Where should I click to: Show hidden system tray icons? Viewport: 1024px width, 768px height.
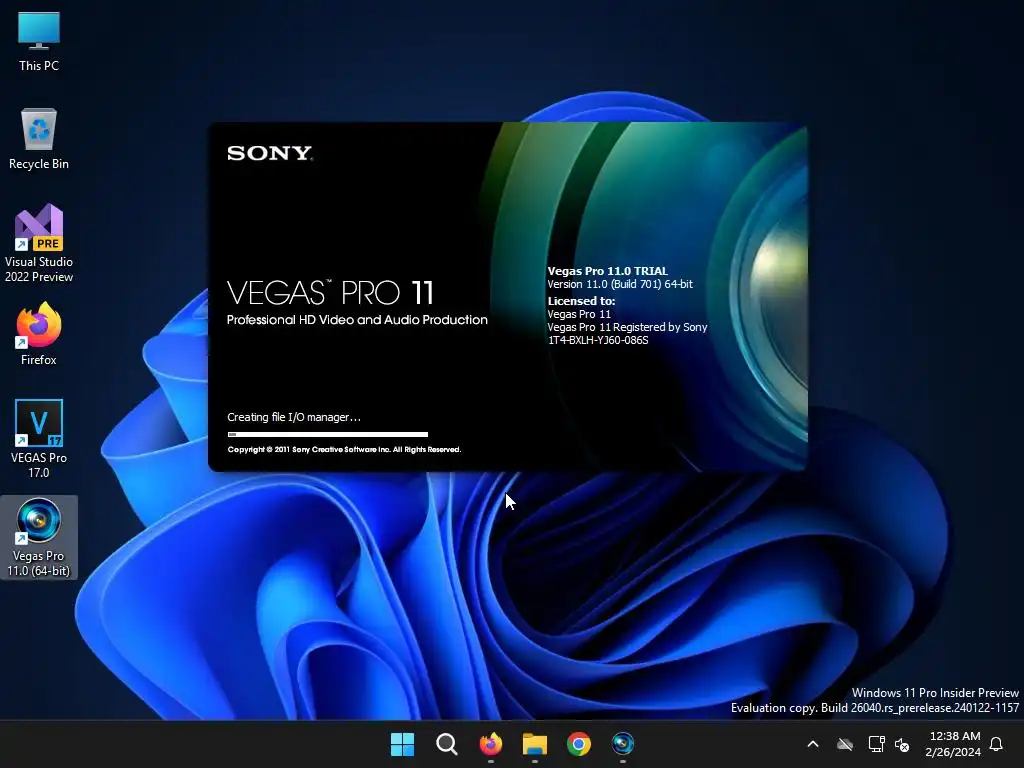[x=813, y=744]
